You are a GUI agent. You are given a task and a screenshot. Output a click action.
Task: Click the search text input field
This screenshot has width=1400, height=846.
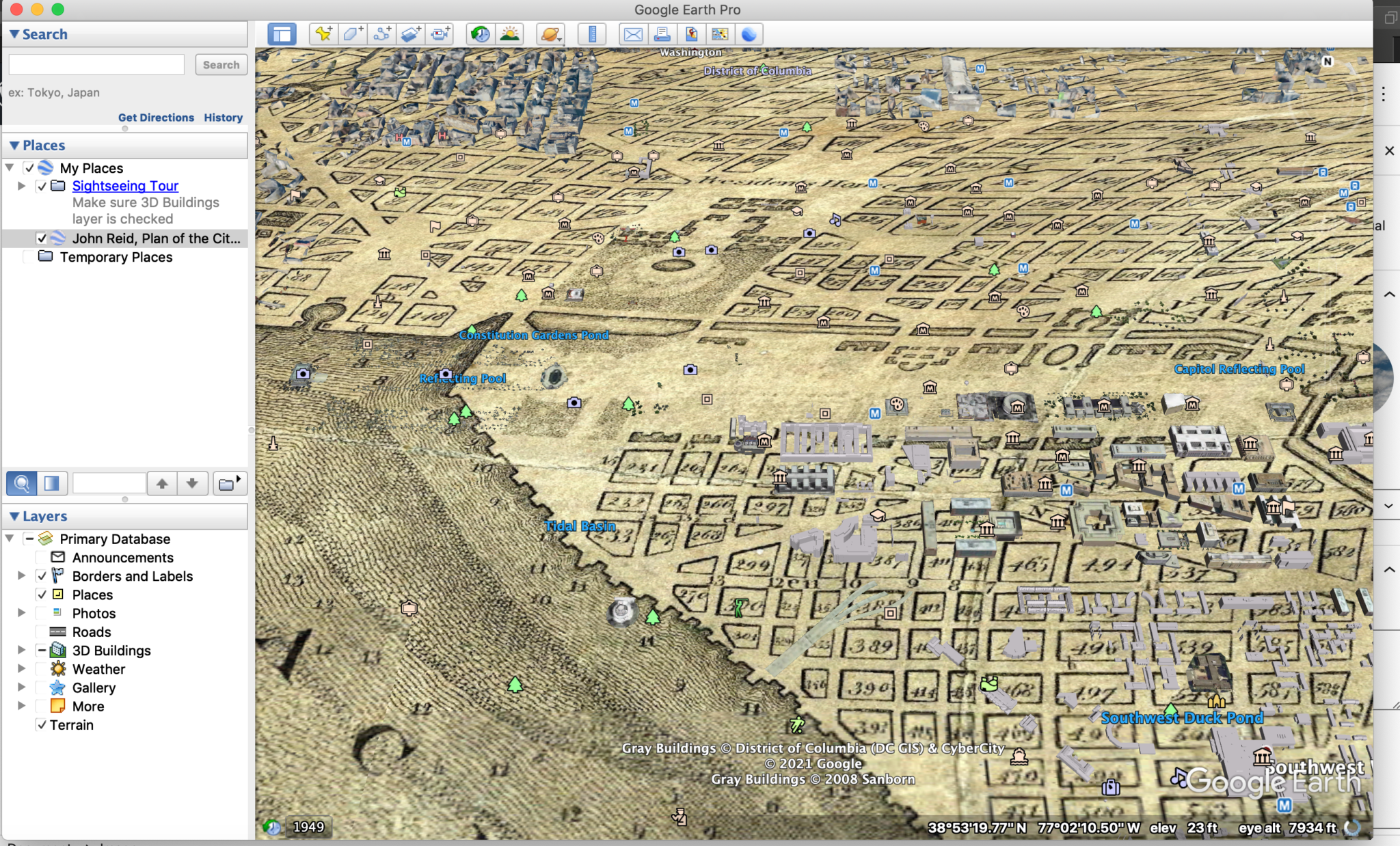point(96,65)
